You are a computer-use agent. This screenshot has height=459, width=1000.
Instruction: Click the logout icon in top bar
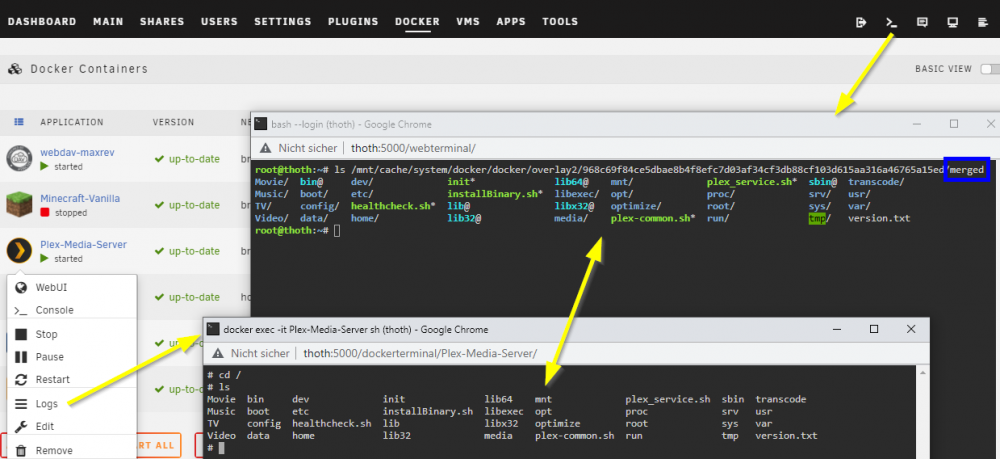coord(861,22)
